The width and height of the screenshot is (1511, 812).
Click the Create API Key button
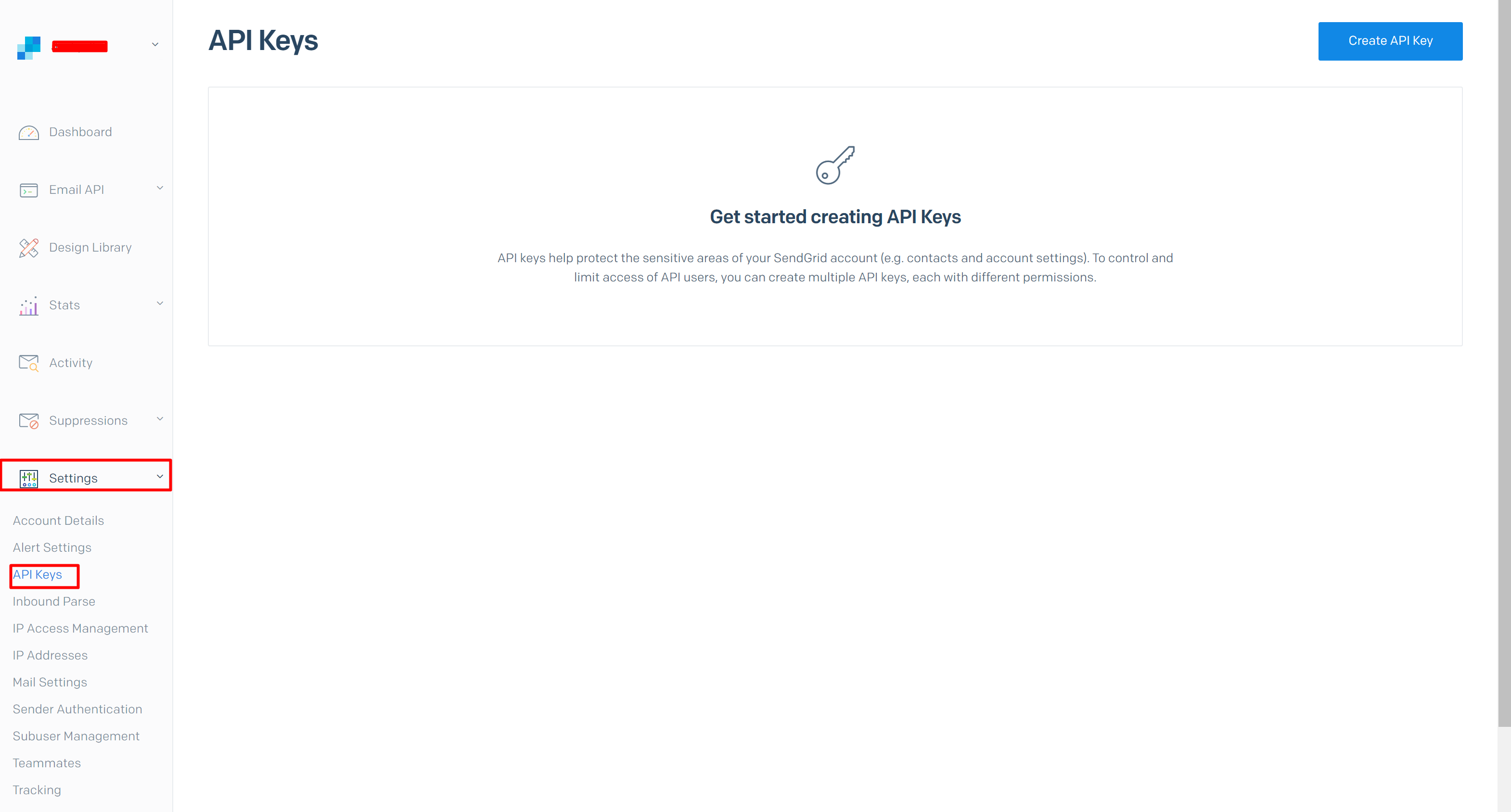pyautogui.click(x=1391, y=41)
